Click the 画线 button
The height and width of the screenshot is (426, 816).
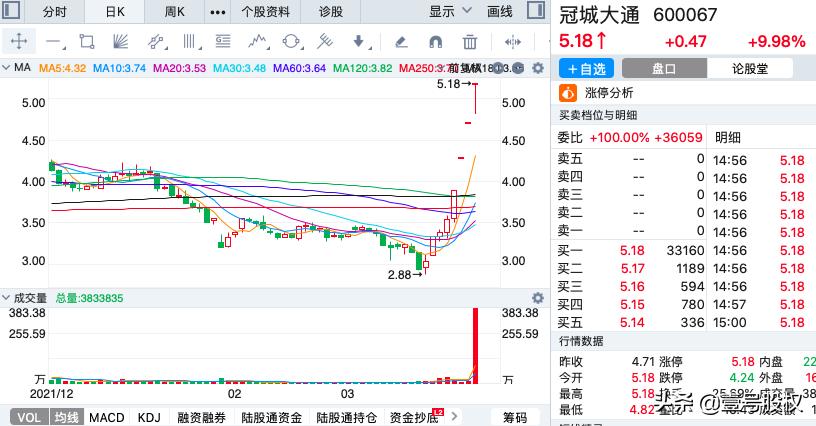pyautogui.click(x=500, y=11)
